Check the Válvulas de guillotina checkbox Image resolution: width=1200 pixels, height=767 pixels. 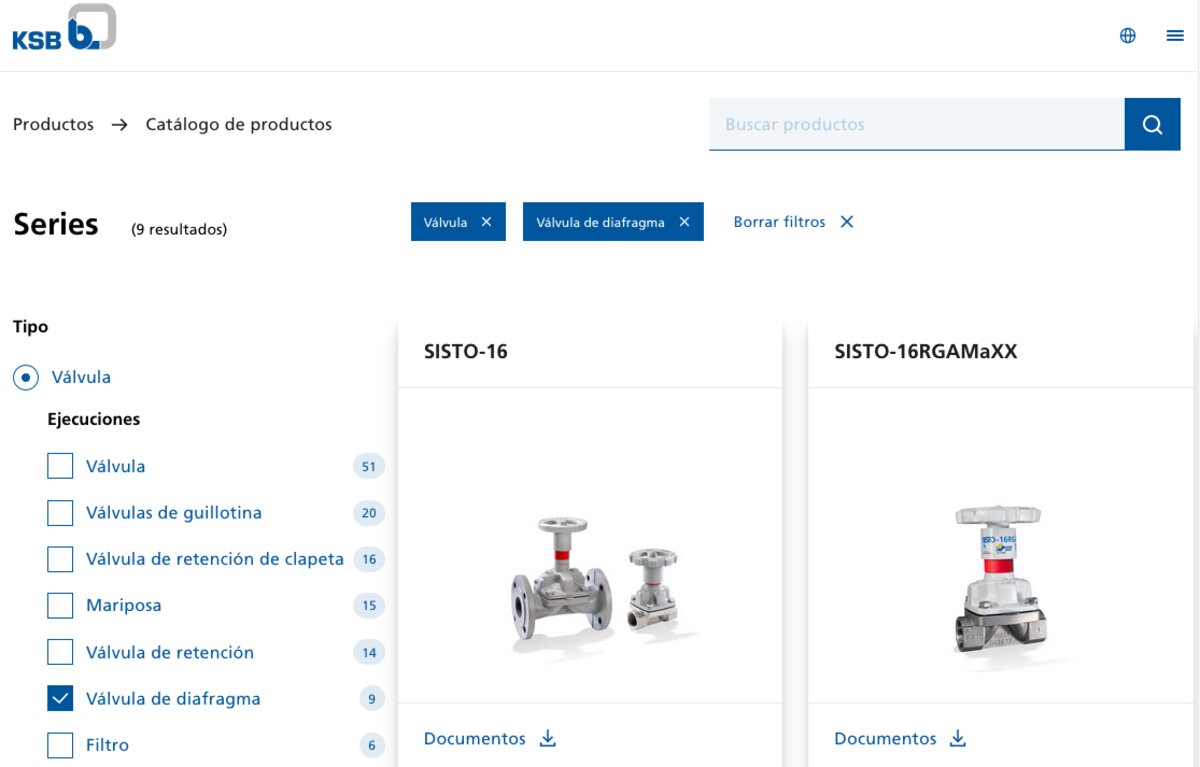click(60, 513)
